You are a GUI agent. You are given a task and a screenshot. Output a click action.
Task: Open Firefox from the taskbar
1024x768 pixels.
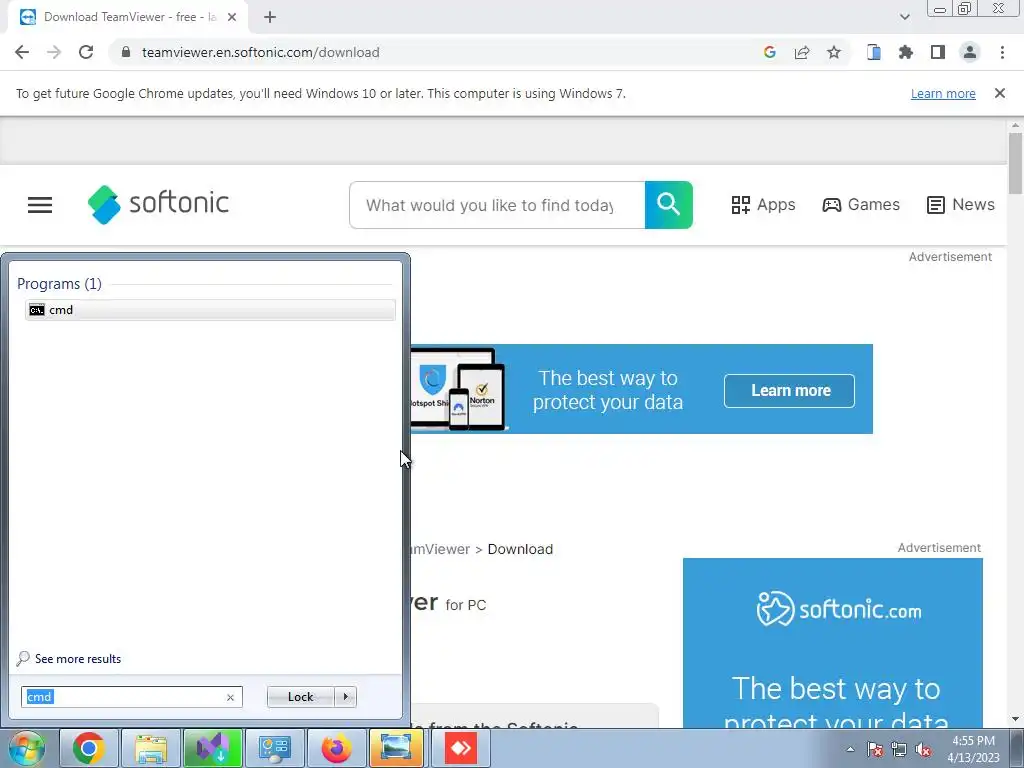[x=336, y=748]
